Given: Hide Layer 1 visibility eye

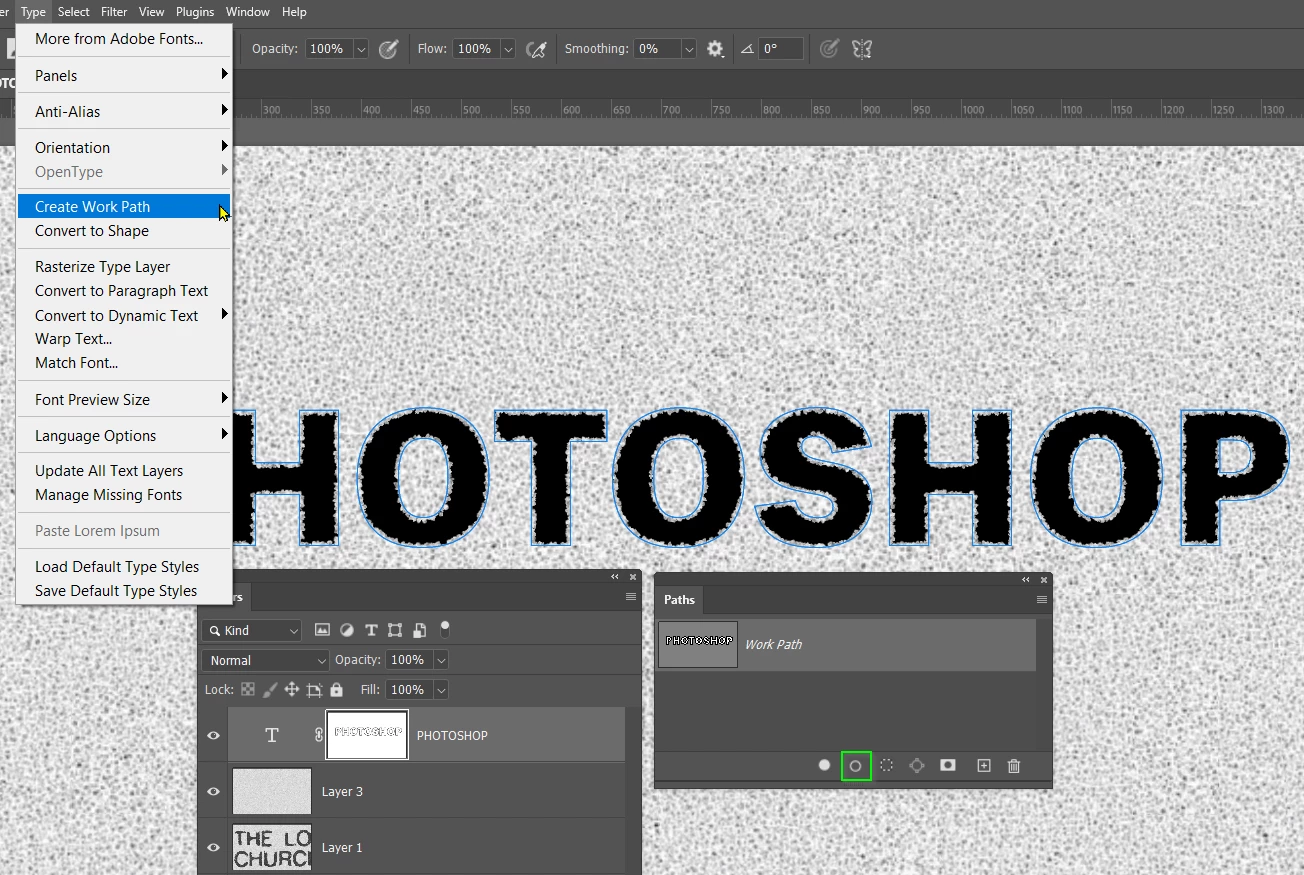Looking at the screenshot, I should point(213,847).
